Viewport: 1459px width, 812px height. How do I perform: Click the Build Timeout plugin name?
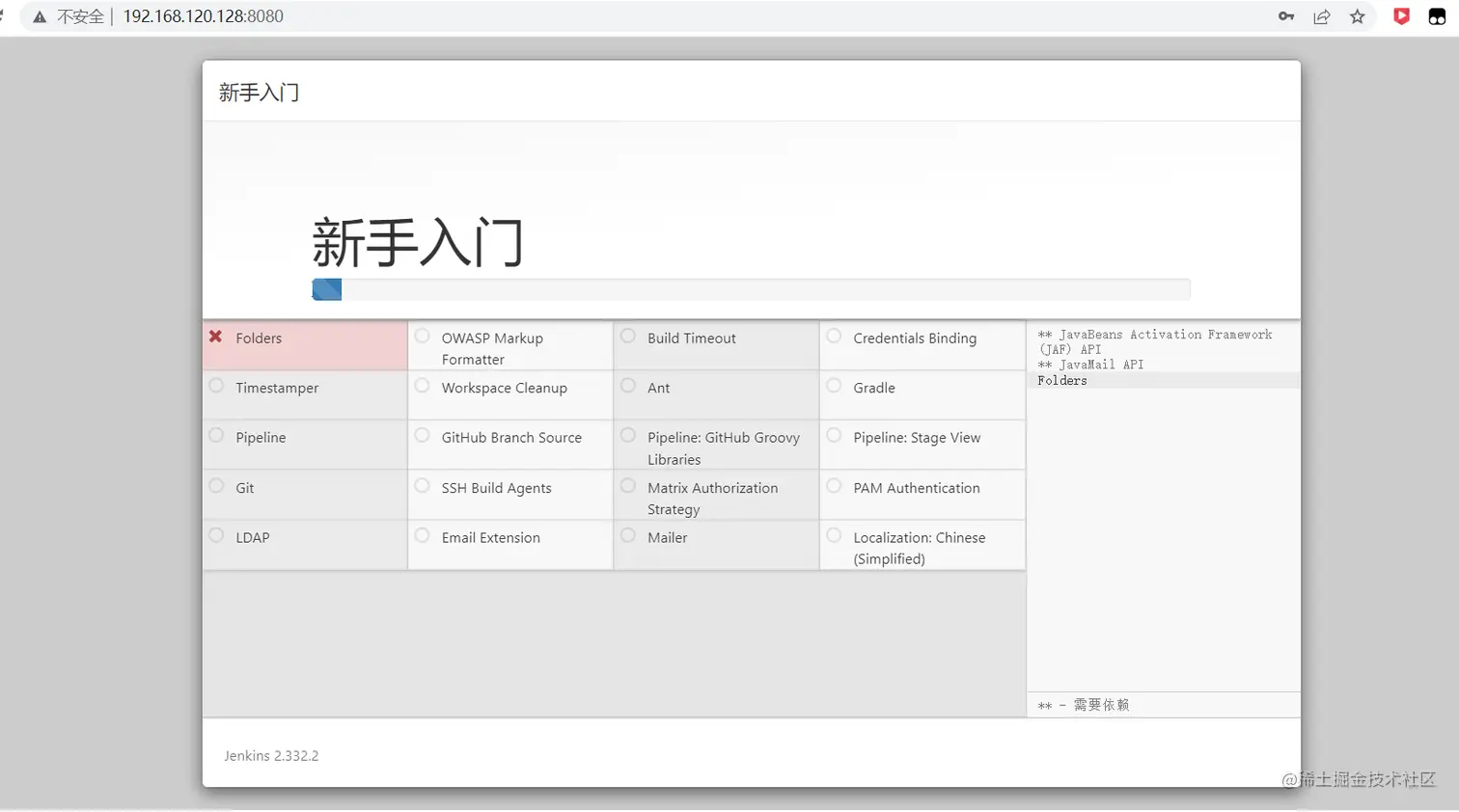tap(692, 338)
